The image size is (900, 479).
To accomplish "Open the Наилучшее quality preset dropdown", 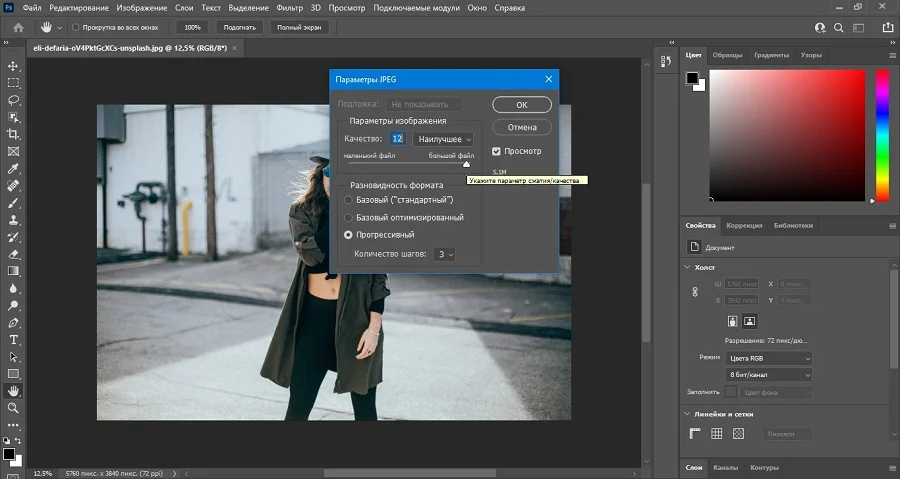I will coord(443,139).
